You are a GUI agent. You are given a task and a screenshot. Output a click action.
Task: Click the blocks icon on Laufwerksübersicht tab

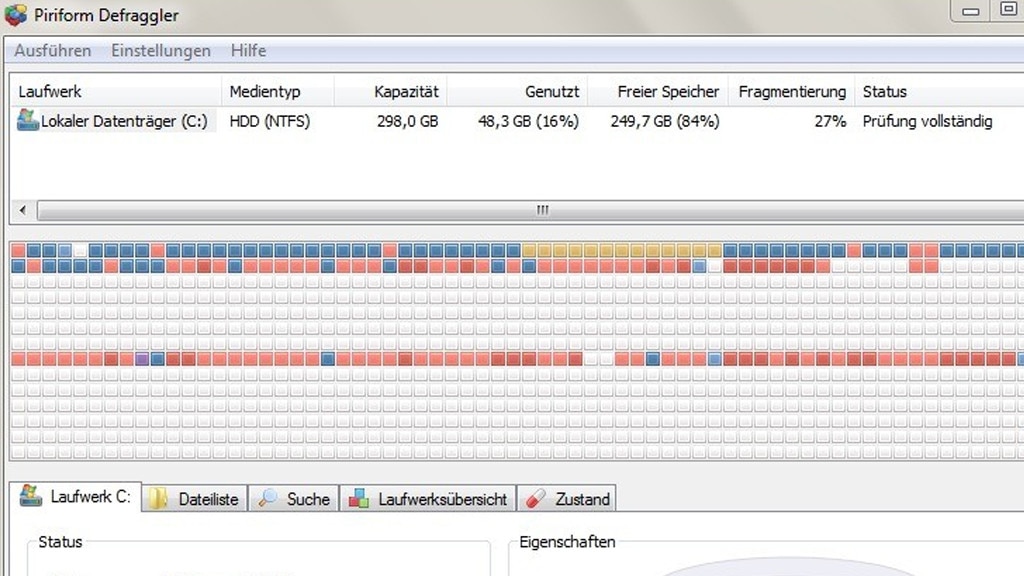(359, 498)
